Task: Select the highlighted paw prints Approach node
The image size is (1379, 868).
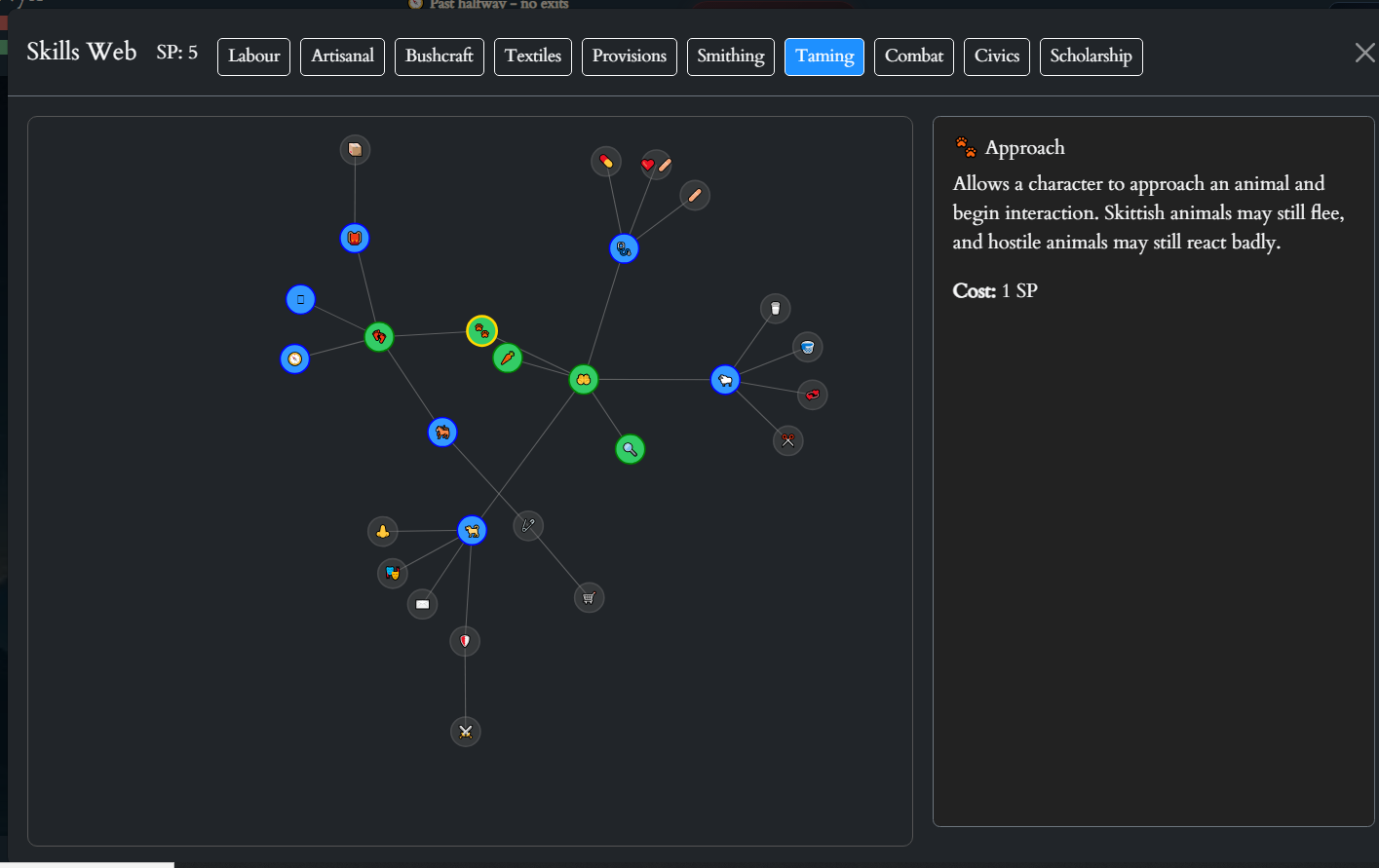Action: click(481, 331)
